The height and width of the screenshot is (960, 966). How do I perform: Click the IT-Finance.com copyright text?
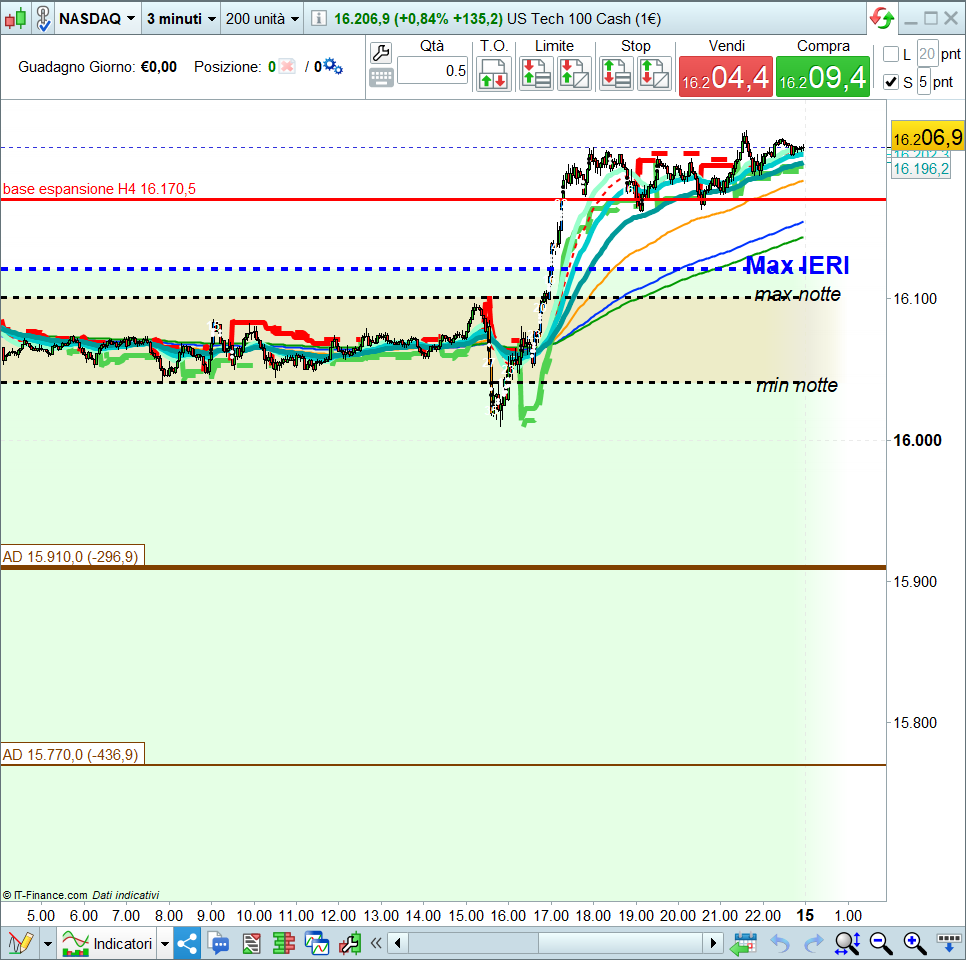45,895
